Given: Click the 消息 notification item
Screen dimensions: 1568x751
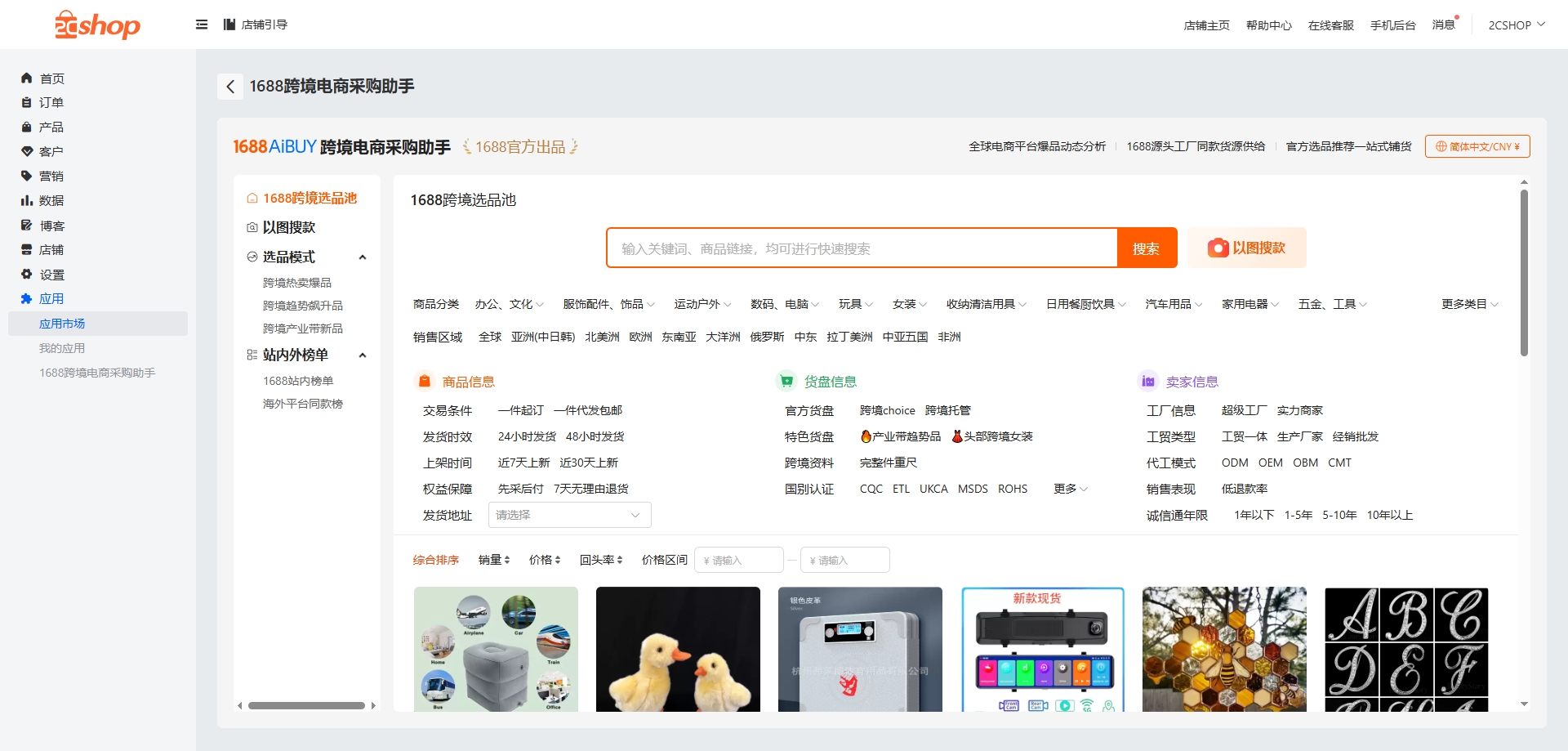Looking at the screenshot, I should pyautogui.click(x=1444, y=25).
